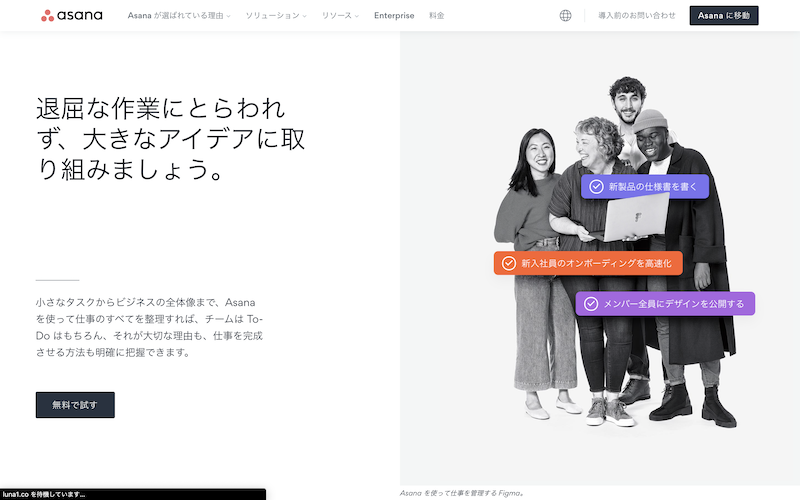Image resolution: width=800 pixels, height=500 pixels.
Task: Click the 新製品の仕様書を書く task tag
Action: point(645,187)
